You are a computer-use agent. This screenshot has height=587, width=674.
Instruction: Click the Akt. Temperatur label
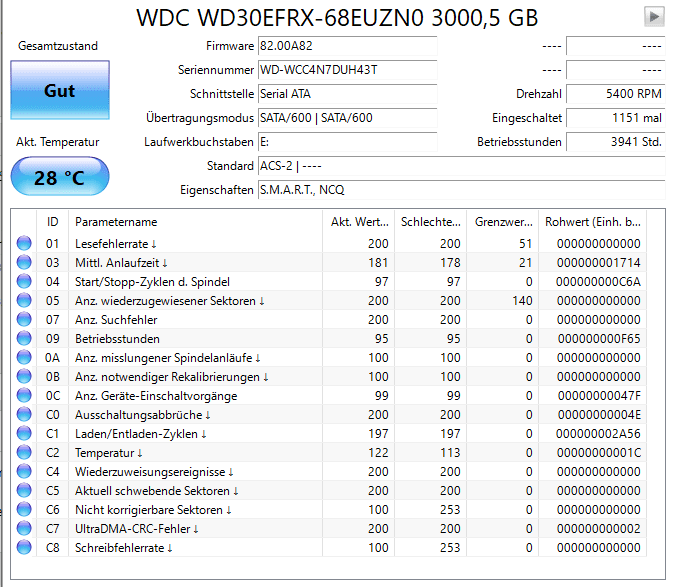[x=58, y=142]
